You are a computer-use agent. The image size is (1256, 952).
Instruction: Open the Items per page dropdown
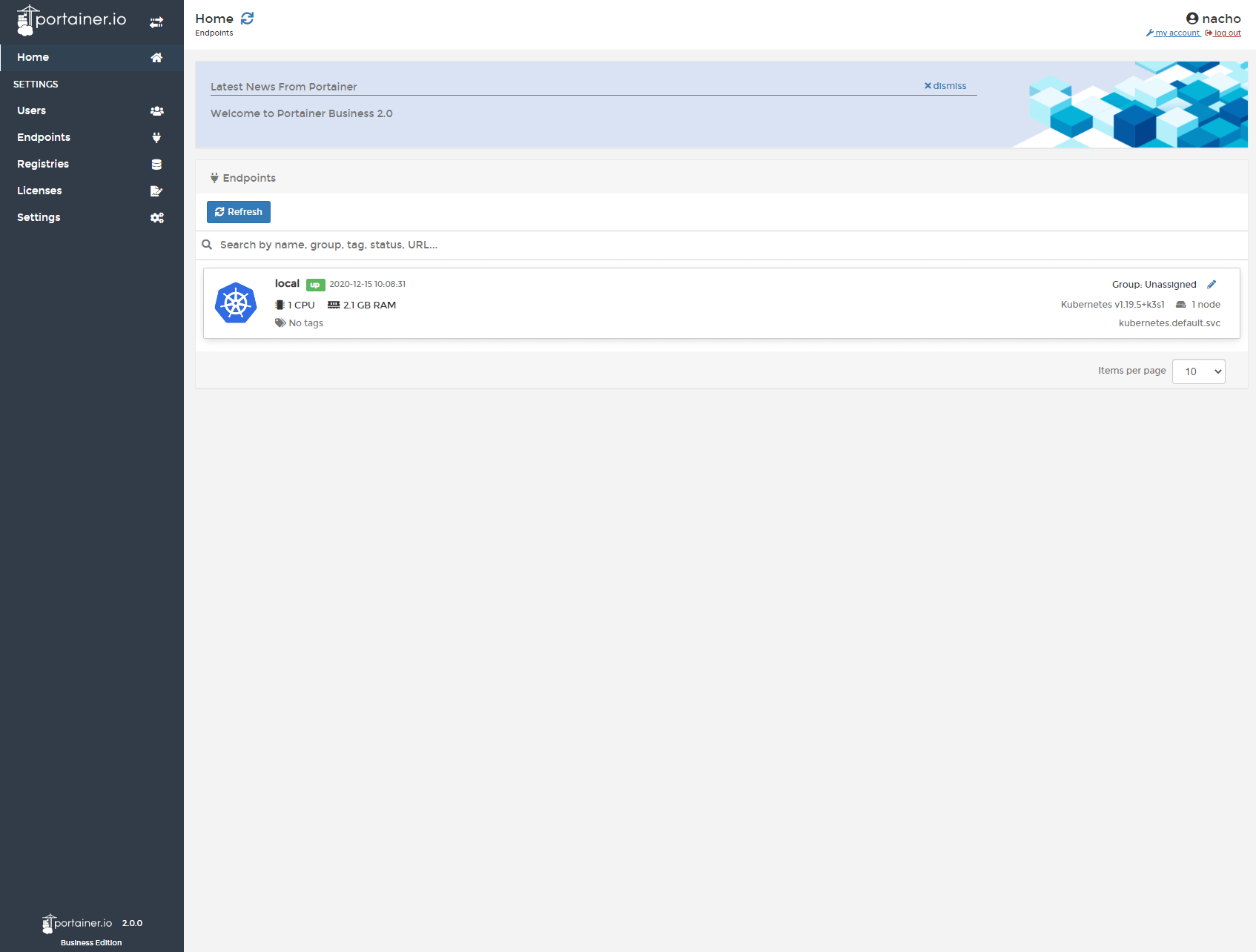pyautogui.click(x=1198, y=371)
